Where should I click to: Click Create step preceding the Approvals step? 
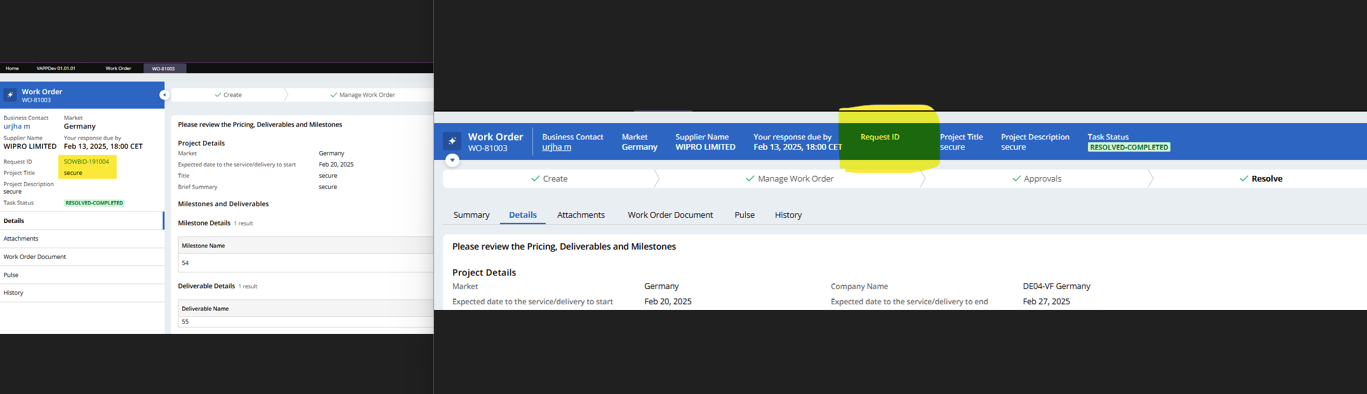[549, 179]
